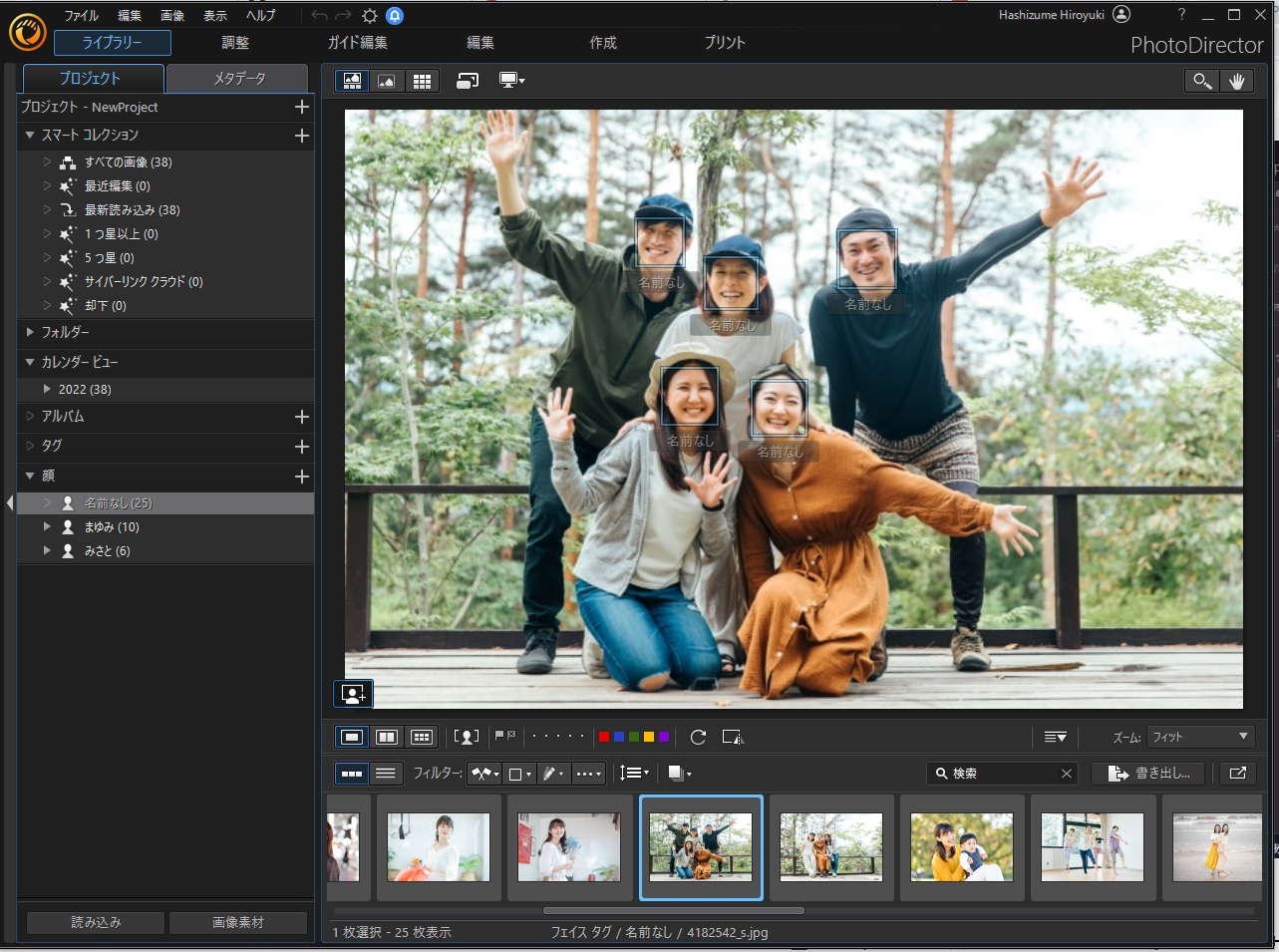
Task: Add face tag using bottom-left photo button
Action: click(x=353, y=693)
